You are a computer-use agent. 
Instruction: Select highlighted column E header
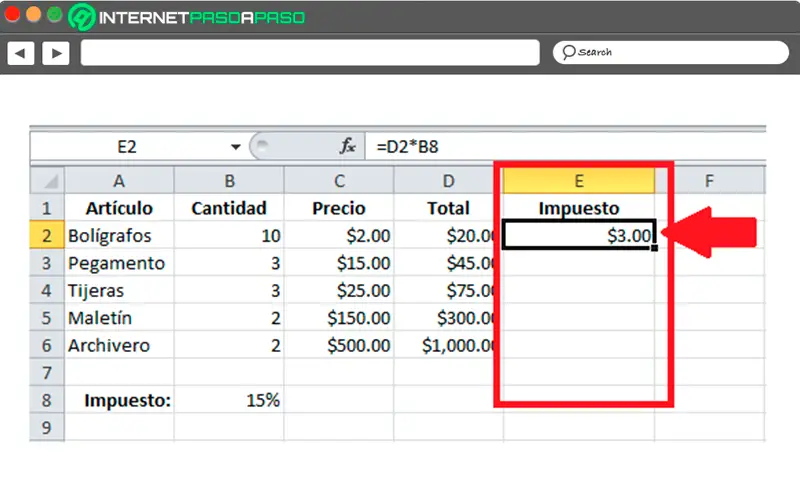click(579, 181)
